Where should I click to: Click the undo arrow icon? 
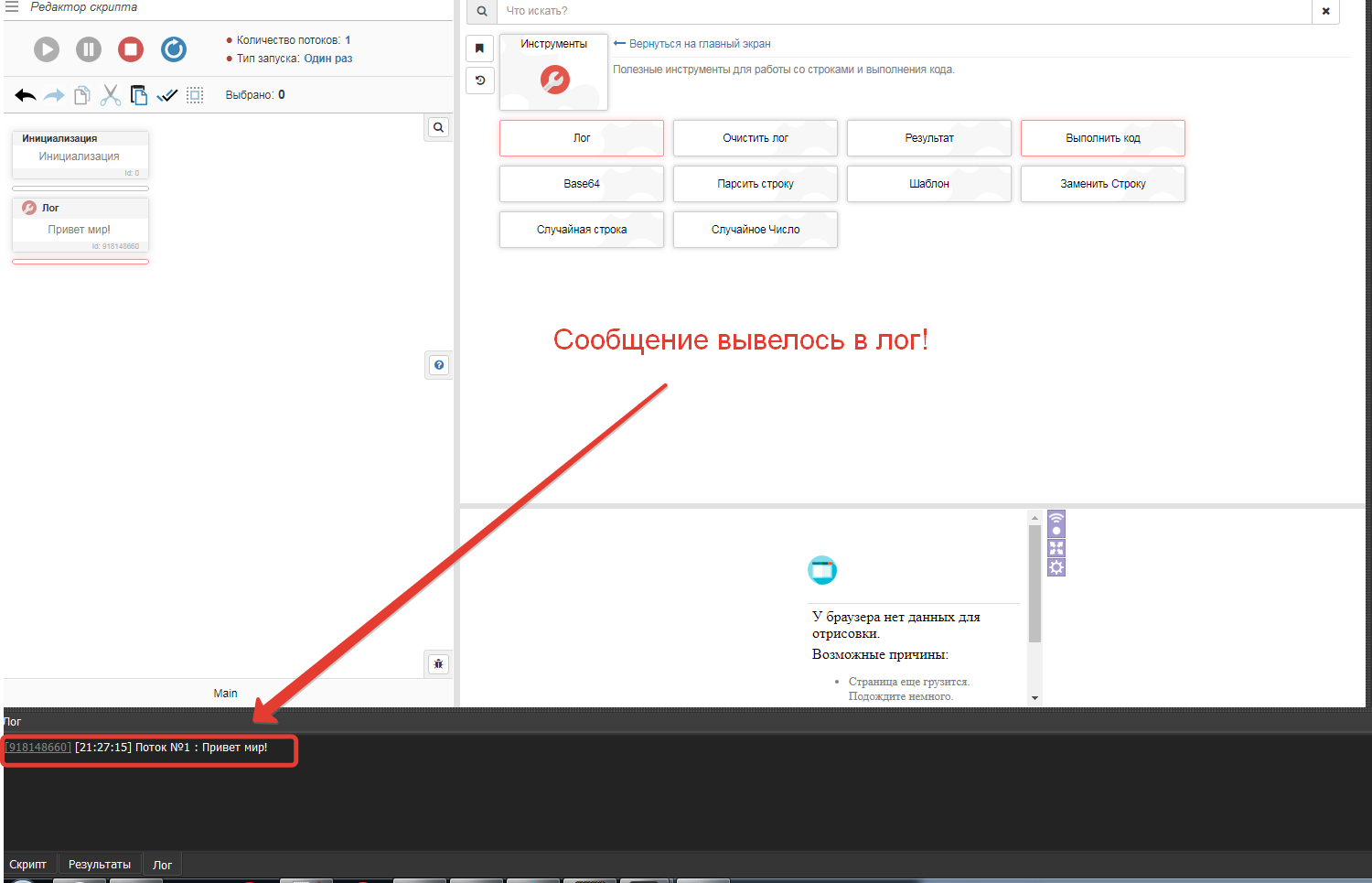click(x=26, y=95)
